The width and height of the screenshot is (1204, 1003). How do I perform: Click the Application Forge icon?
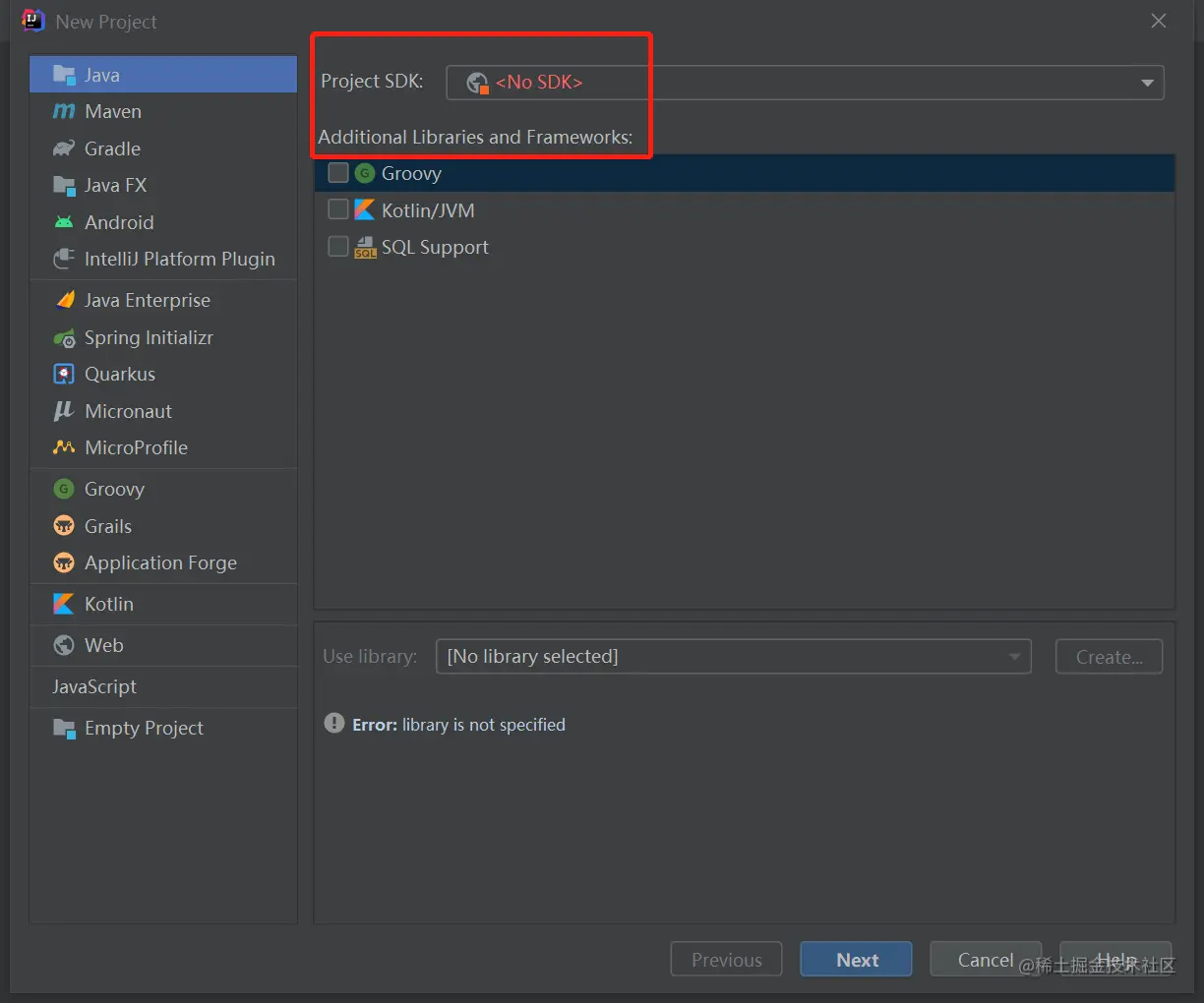64,562
